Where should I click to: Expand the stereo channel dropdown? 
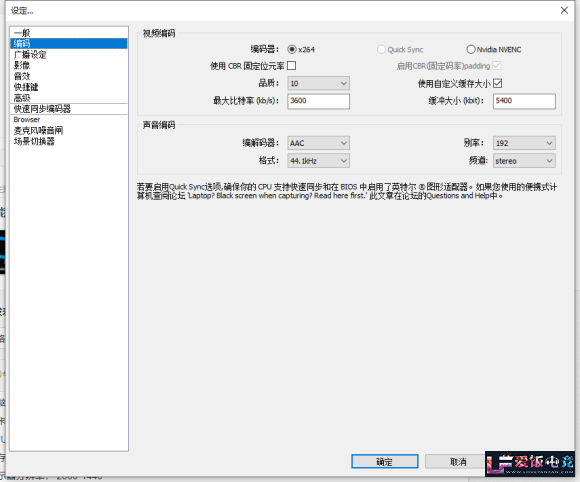tap(524, 161)
